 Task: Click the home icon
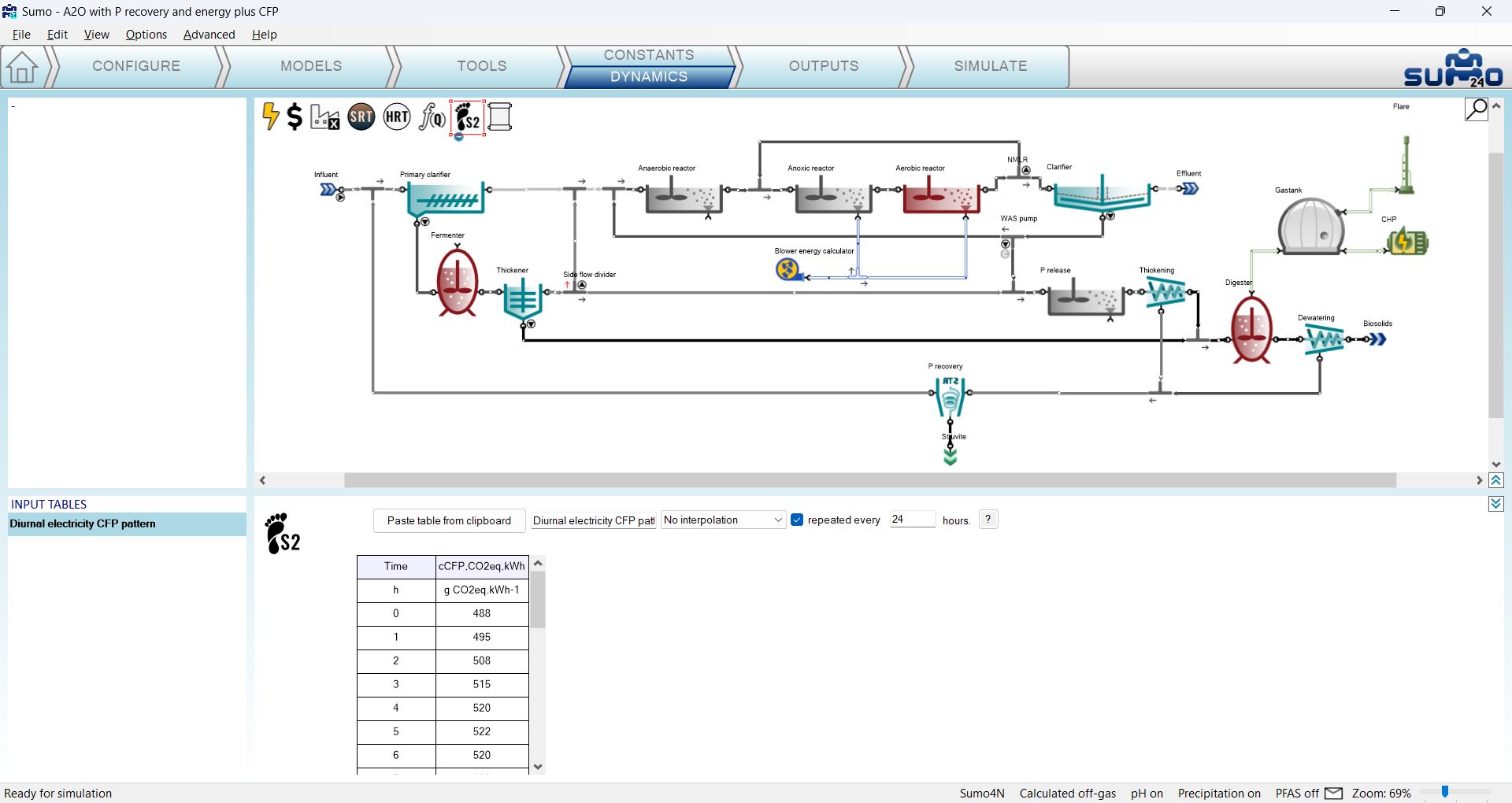click(x=22, y=67)
